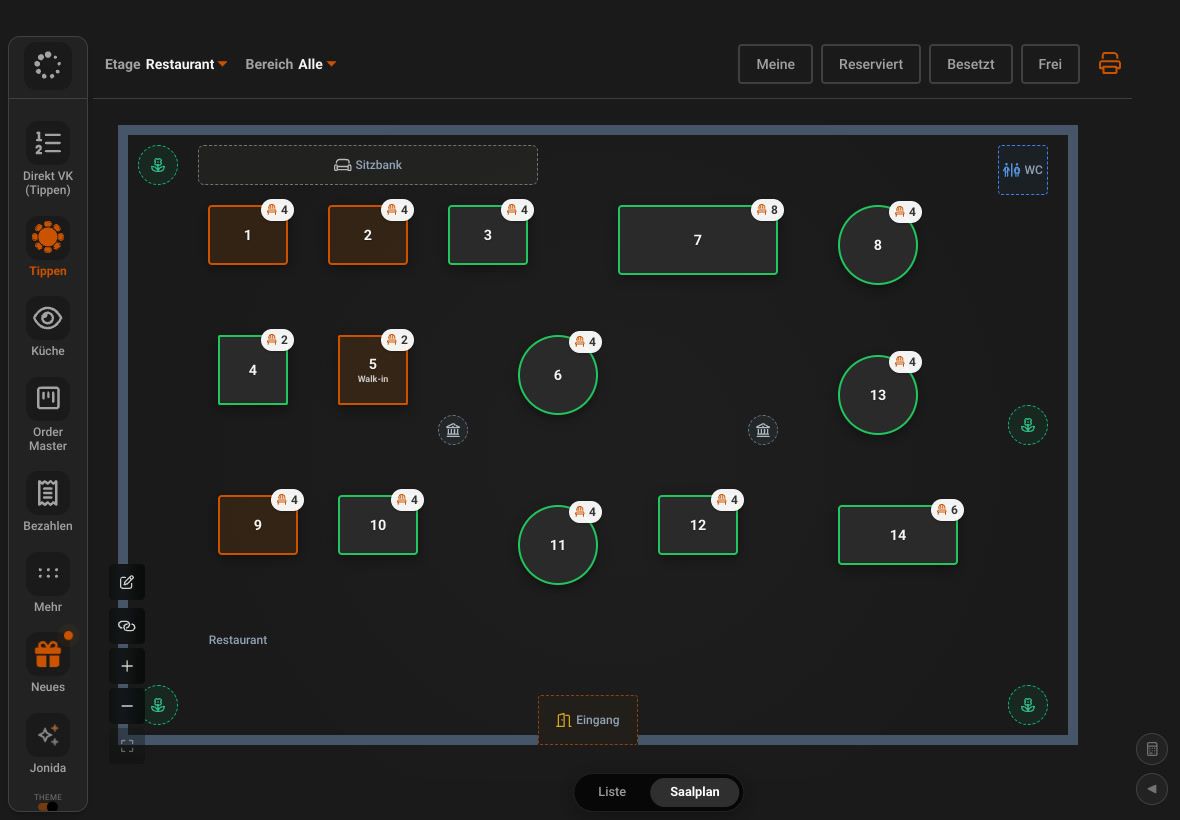Select round table 13
Screen dimensions: 1180x820
[x=877, y=395]
